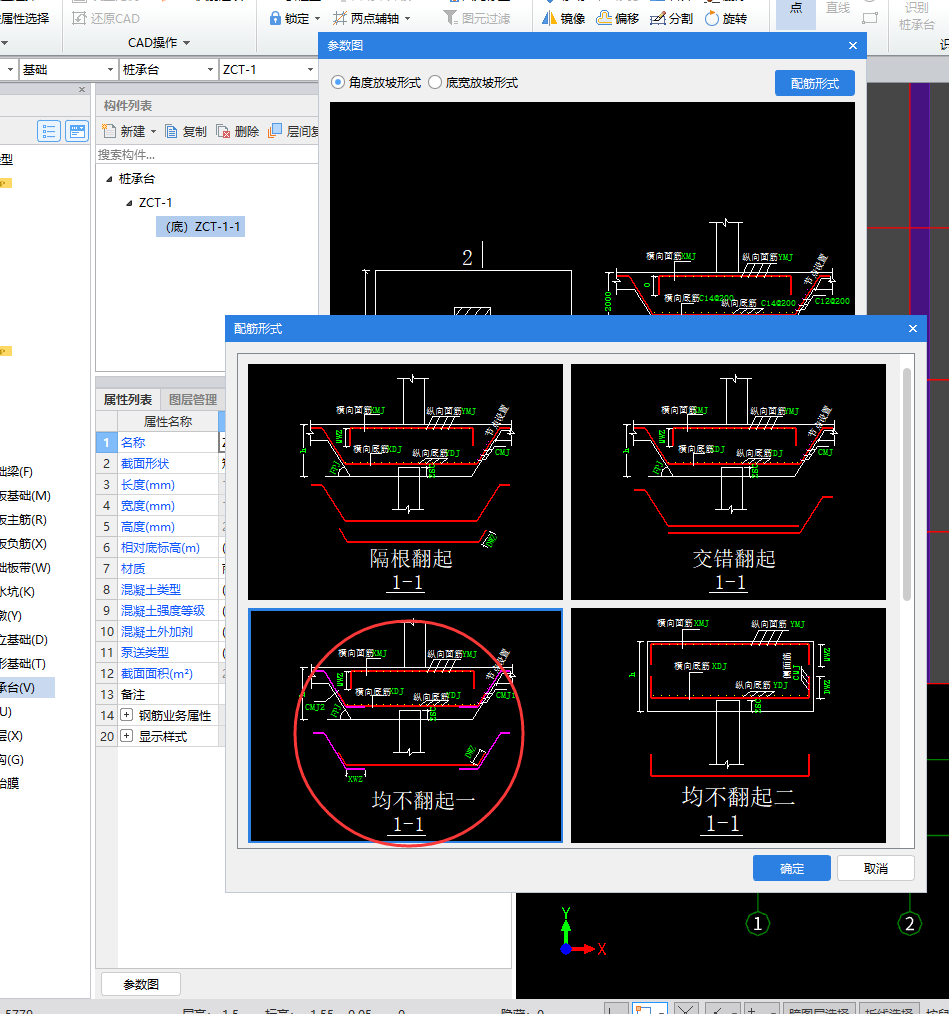Select the 均不翻起二 reinforcement thumbnail
949x1014 pixels.
728,726
